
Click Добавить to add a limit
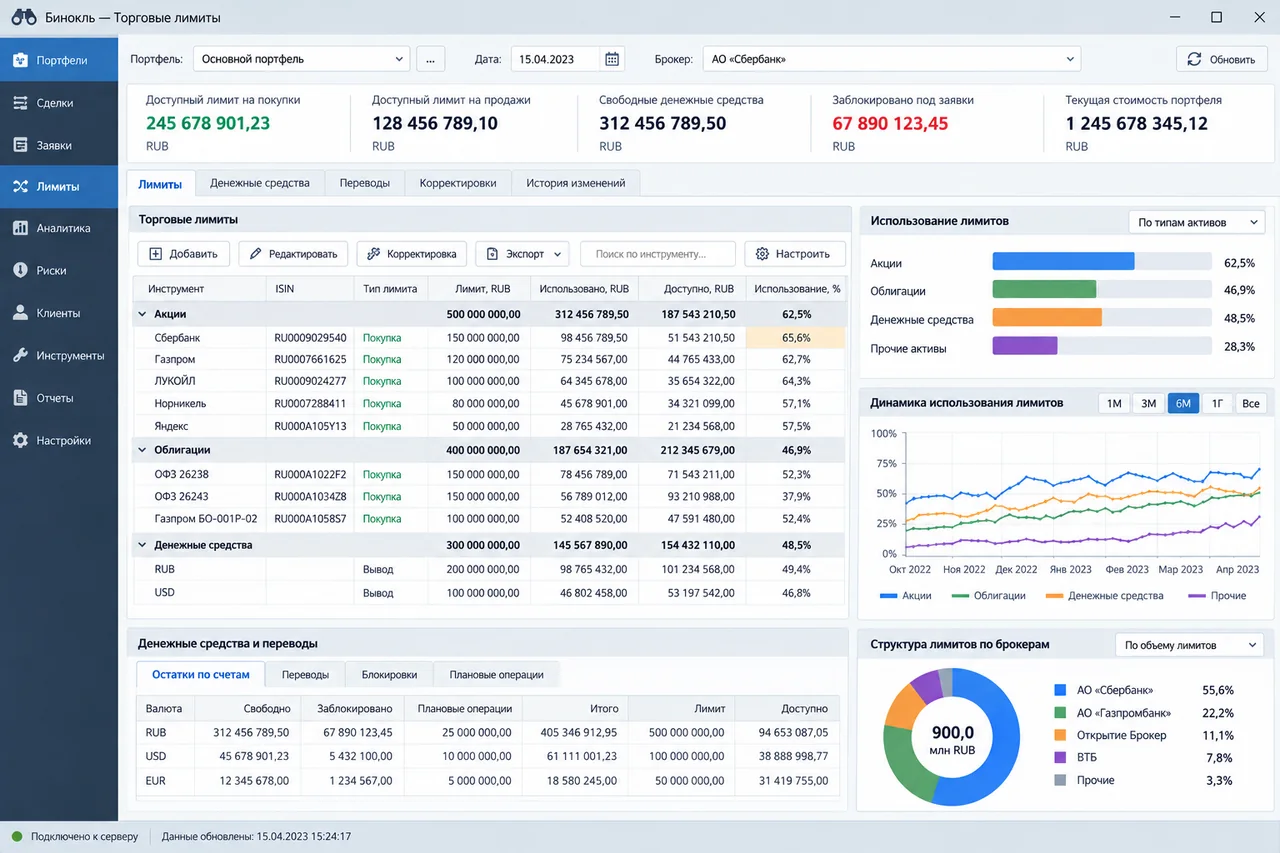point(184,254)
